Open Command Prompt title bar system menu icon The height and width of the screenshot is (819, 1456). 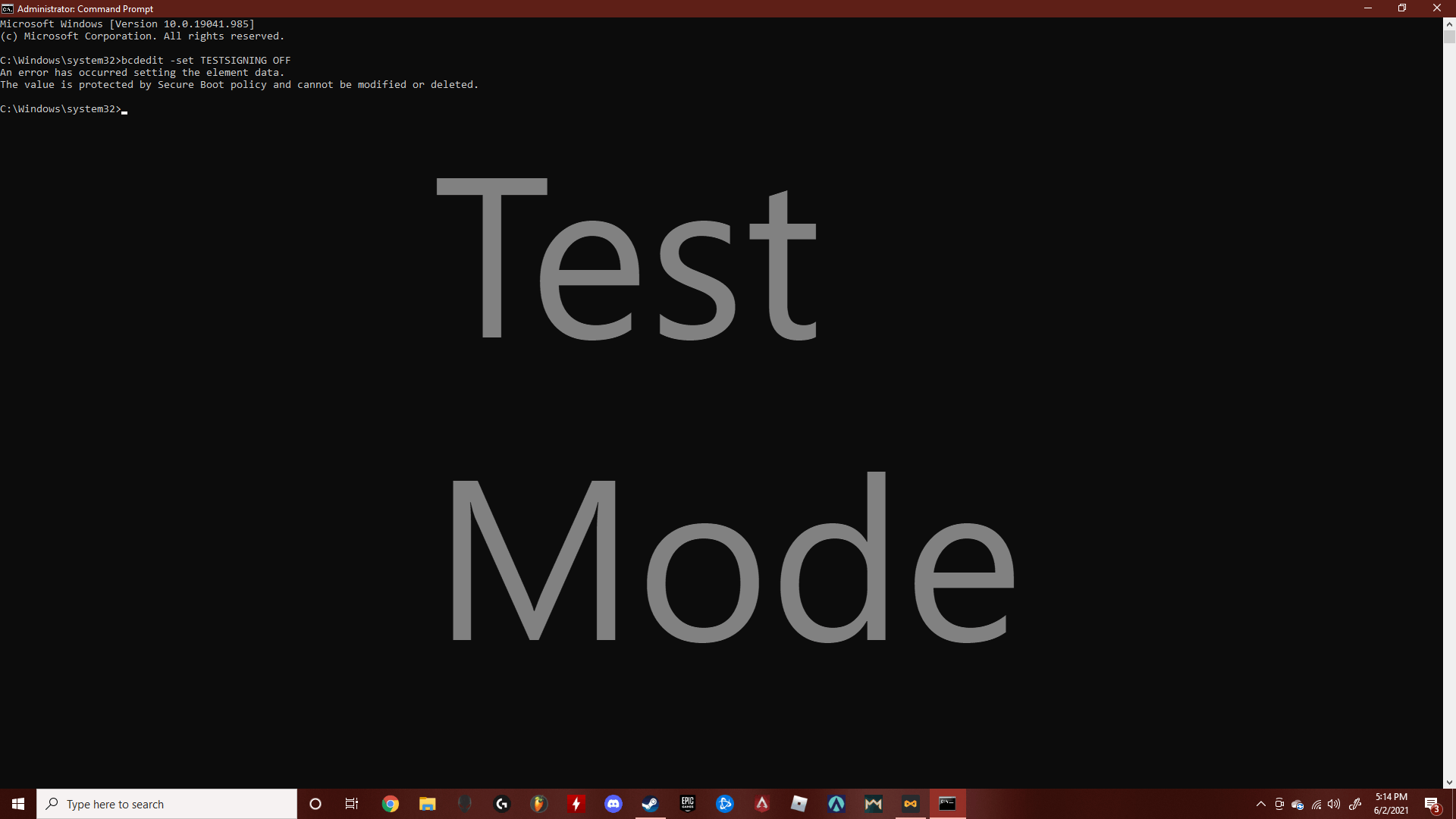coord(8,8)
